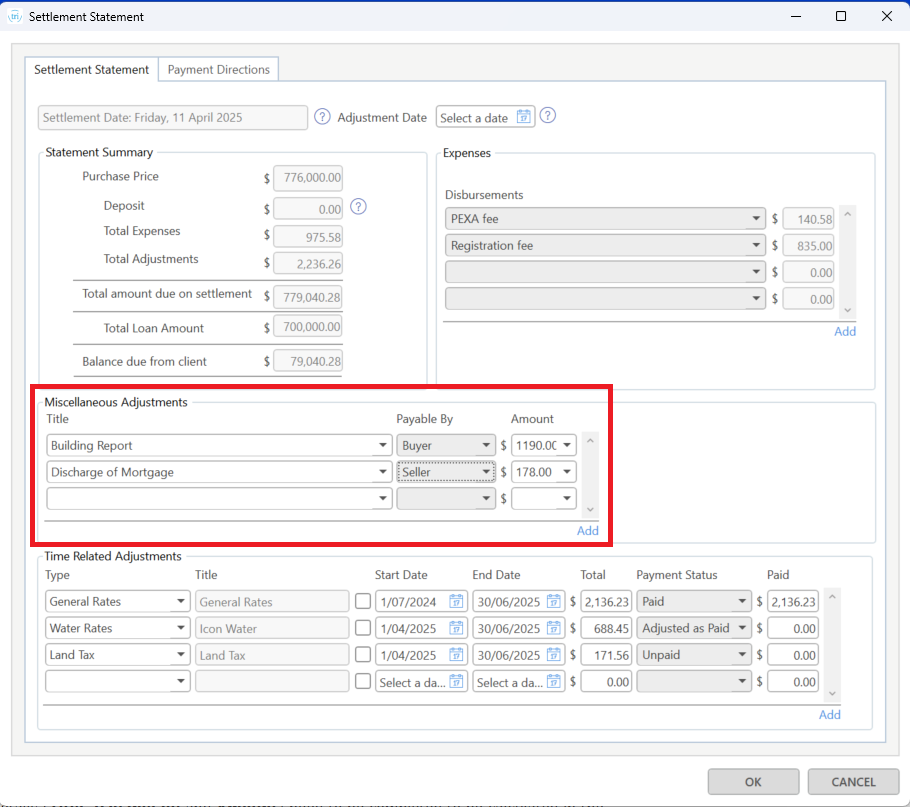Click Add link under Miscellaneous Adjustments
The image size is (910, 807).
pos(587,531)
